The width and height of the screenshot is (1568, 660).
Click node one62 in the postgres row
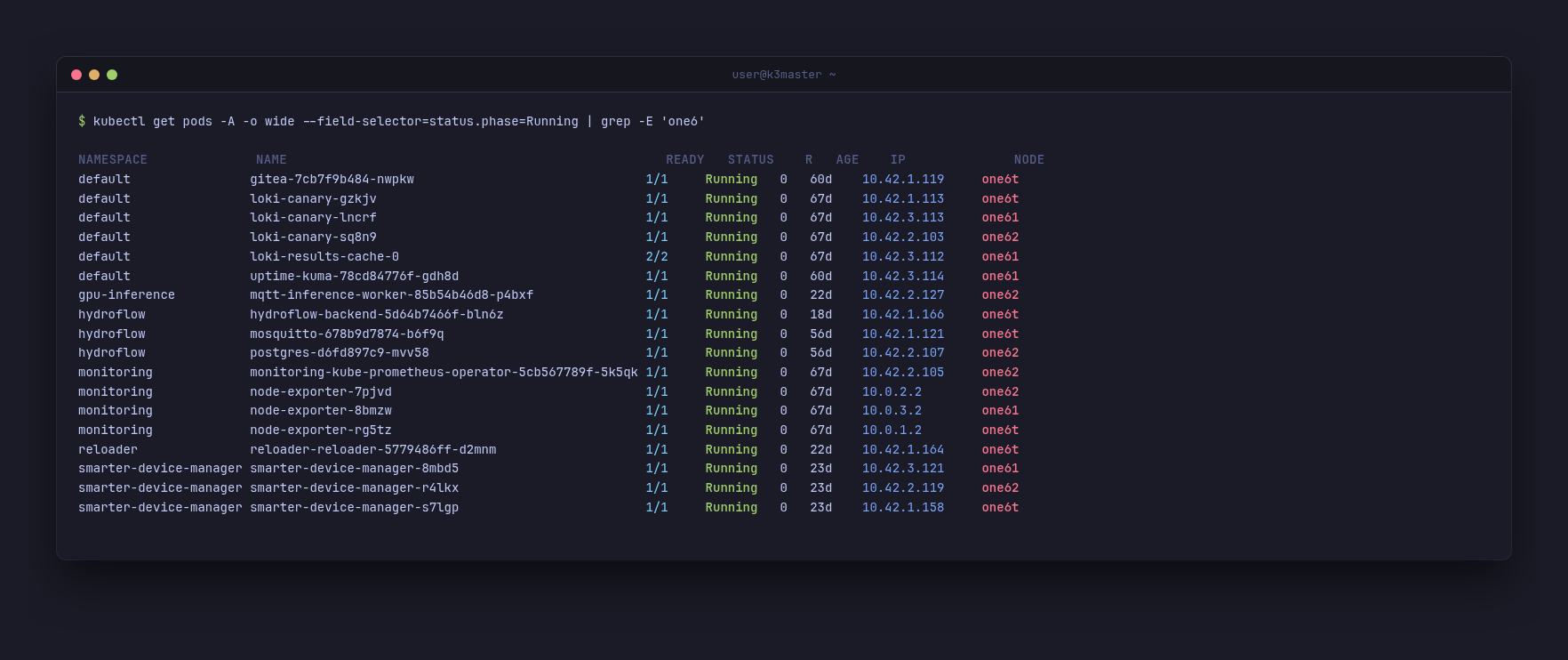coord(1000,353)
